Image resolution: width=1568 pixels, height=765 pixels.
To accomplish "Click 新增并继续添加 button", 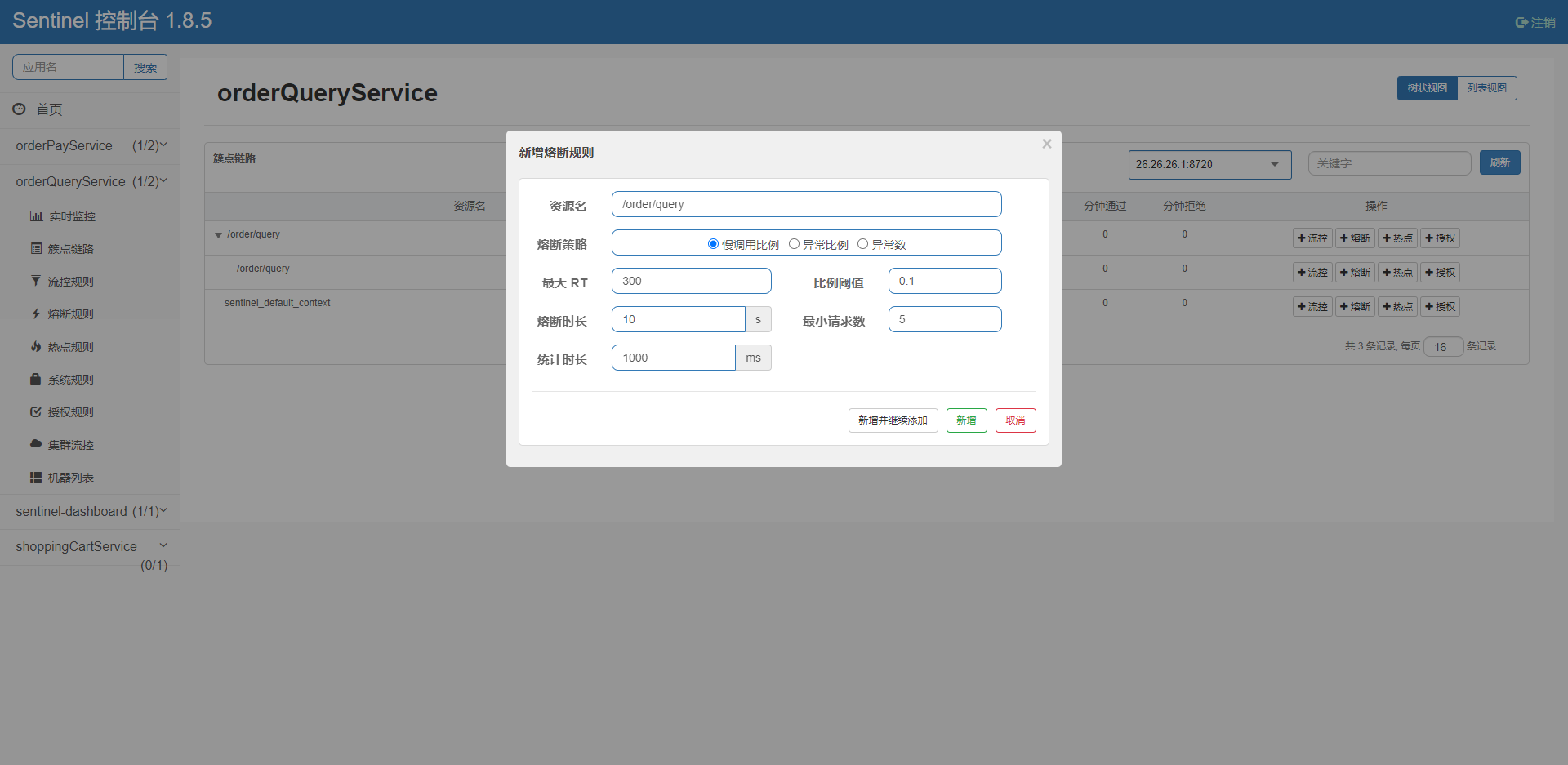I will click(893, 420).
